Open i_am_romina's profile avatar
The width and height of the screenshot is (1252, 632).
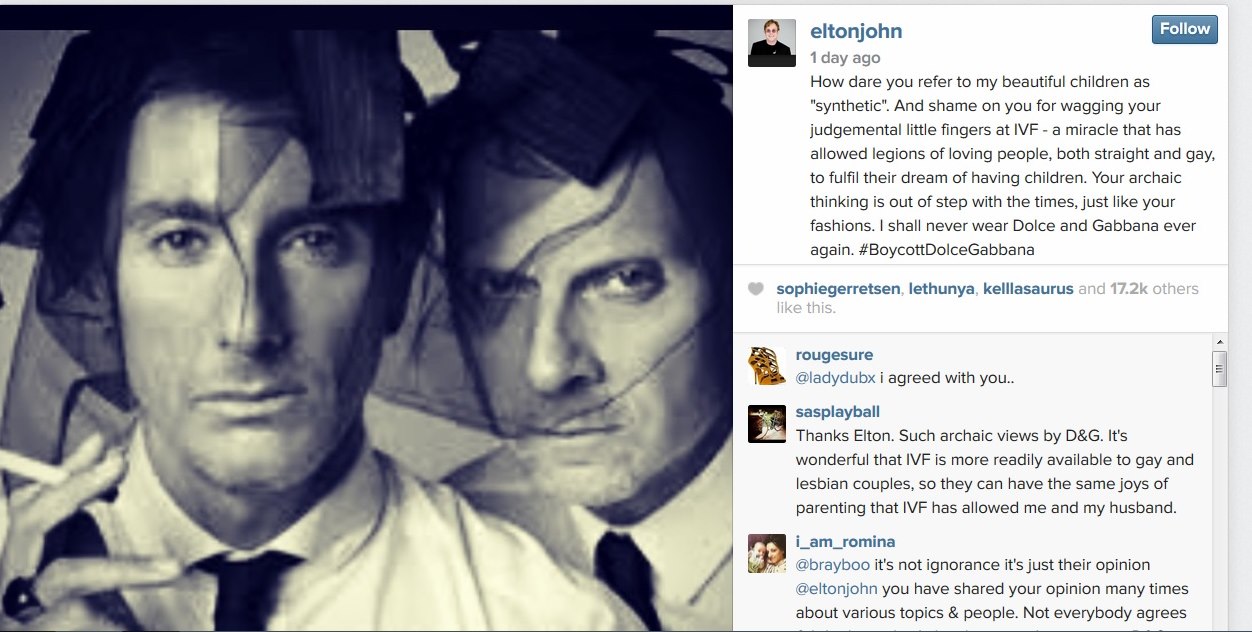tap(767, 554)
